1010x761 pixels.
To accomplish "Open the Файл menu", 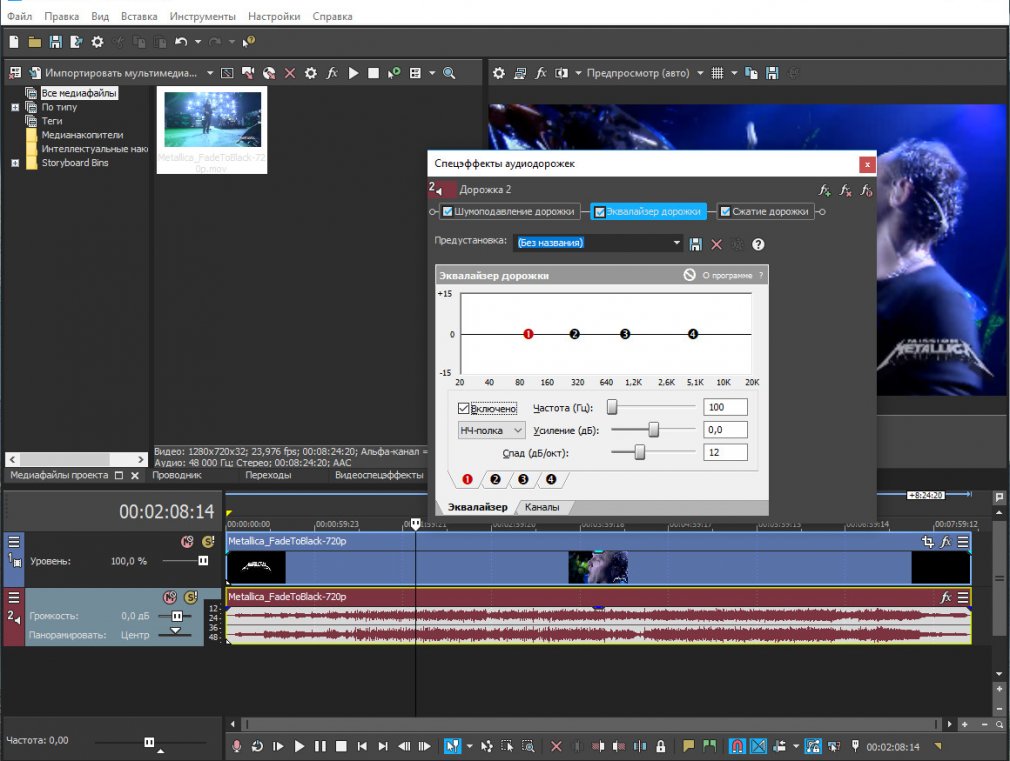I will tap(19, 16).
